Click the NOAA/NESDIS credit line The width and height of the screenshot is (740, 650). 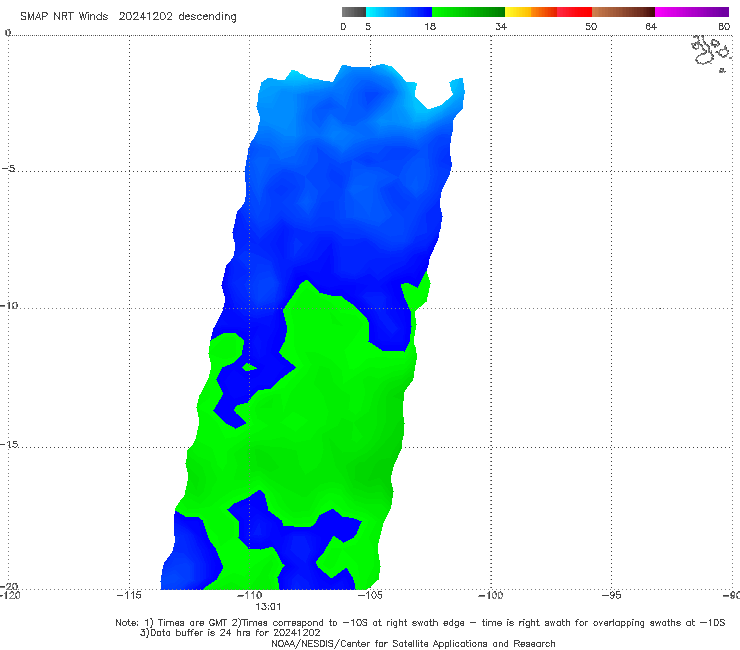click(413, 644)
